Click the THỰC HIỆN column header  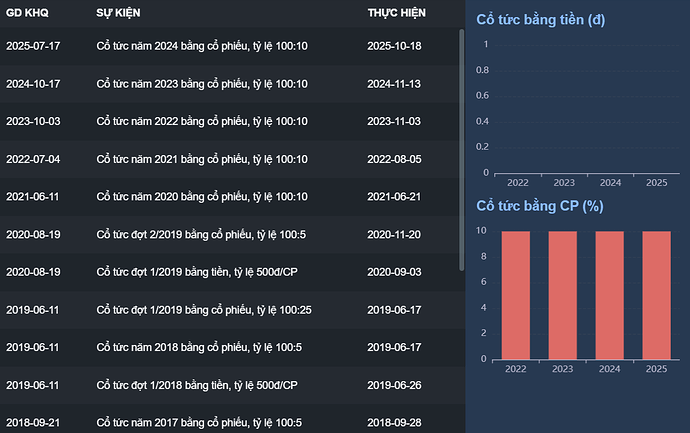tap(396, 13)
